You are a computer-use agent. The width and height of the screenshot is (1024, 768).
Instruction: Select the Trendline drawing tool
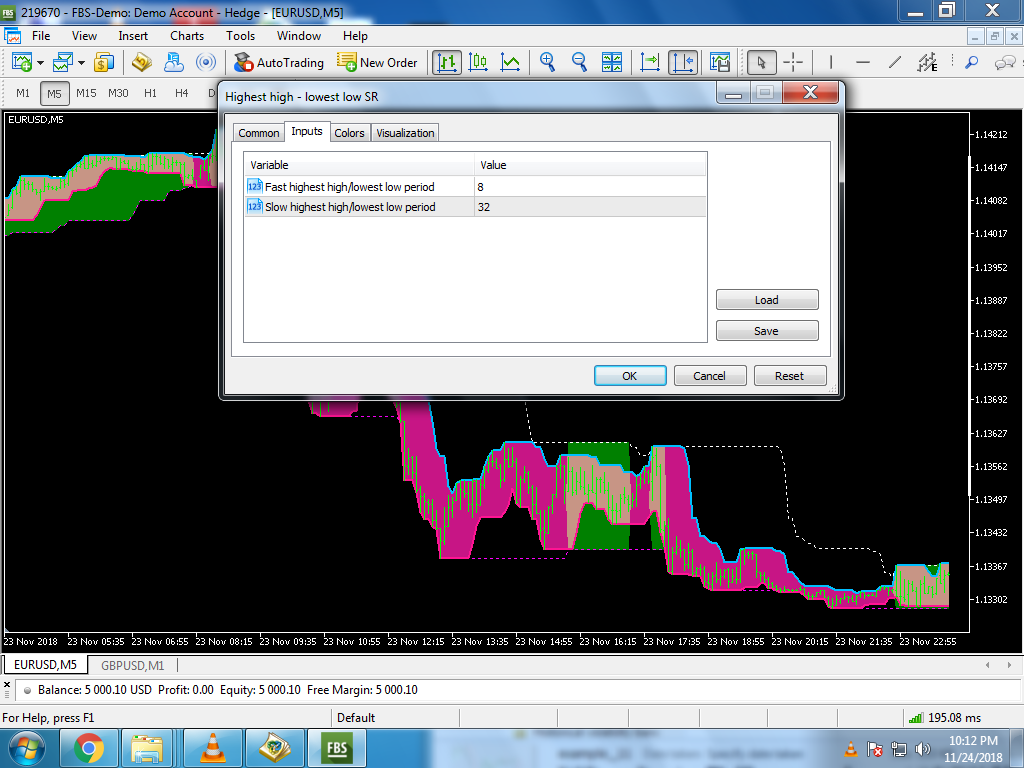[895, 63]
